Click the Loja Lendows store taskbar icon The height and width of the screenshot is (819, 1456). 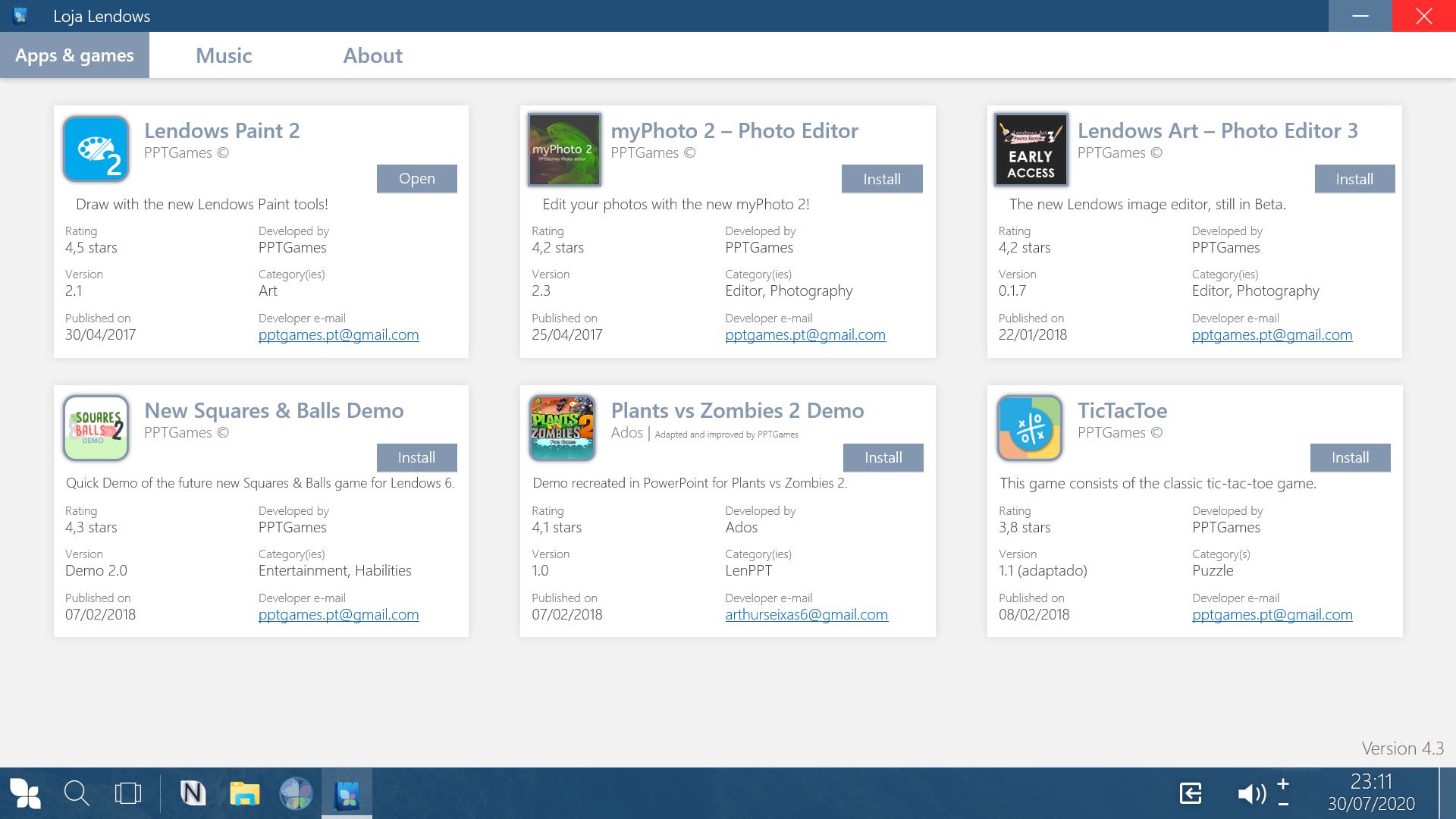[347, 793]
